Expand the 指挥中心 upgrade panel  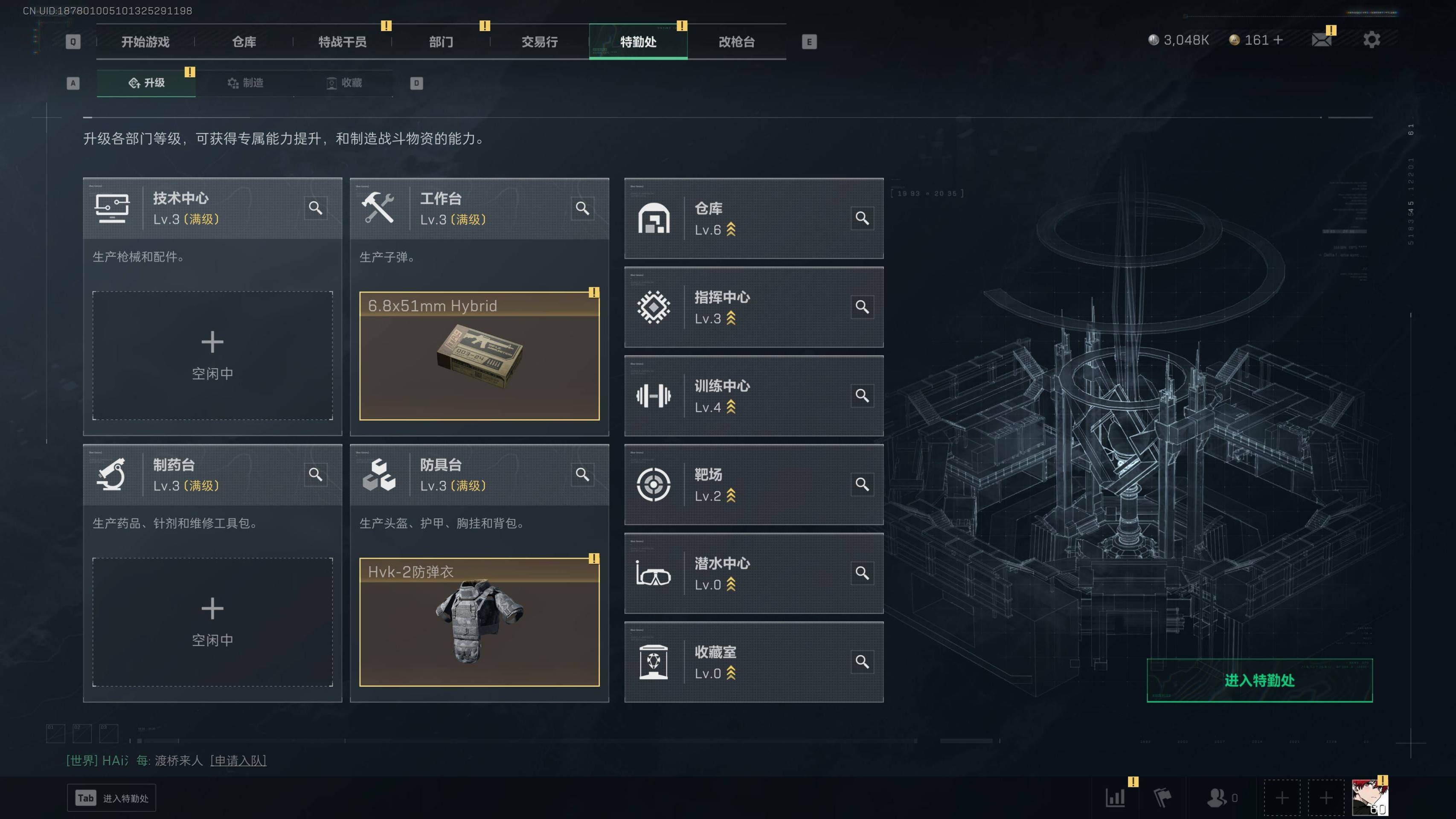pyautogui.click(x=753, y=307)
